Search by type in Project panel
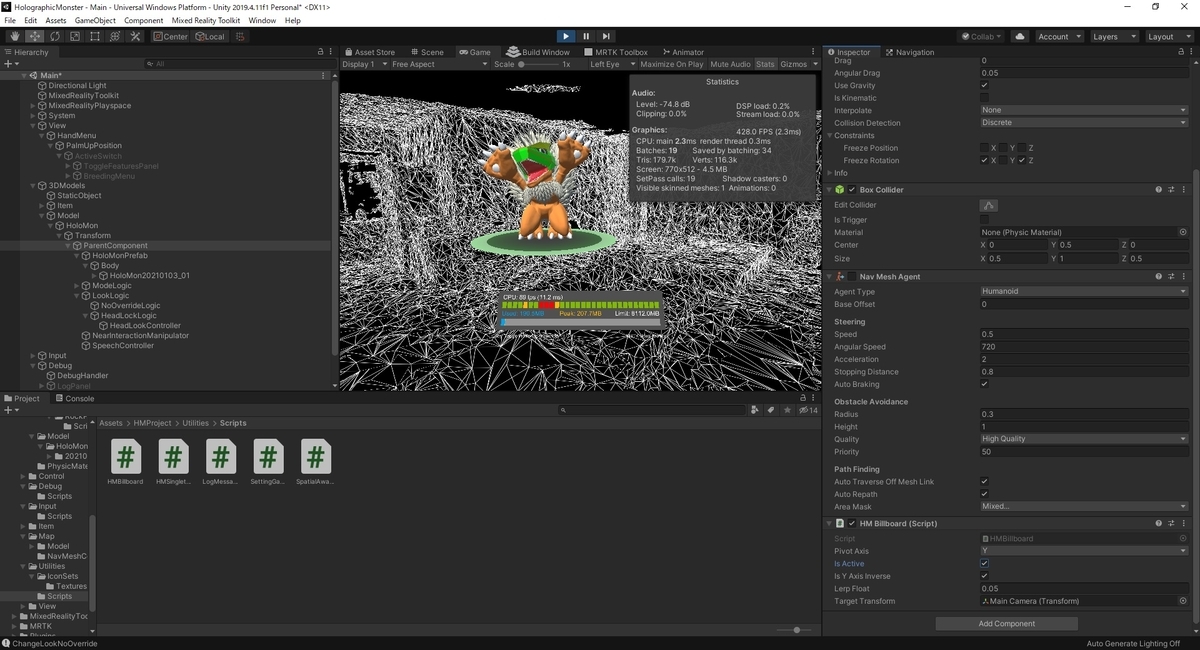 757,410
